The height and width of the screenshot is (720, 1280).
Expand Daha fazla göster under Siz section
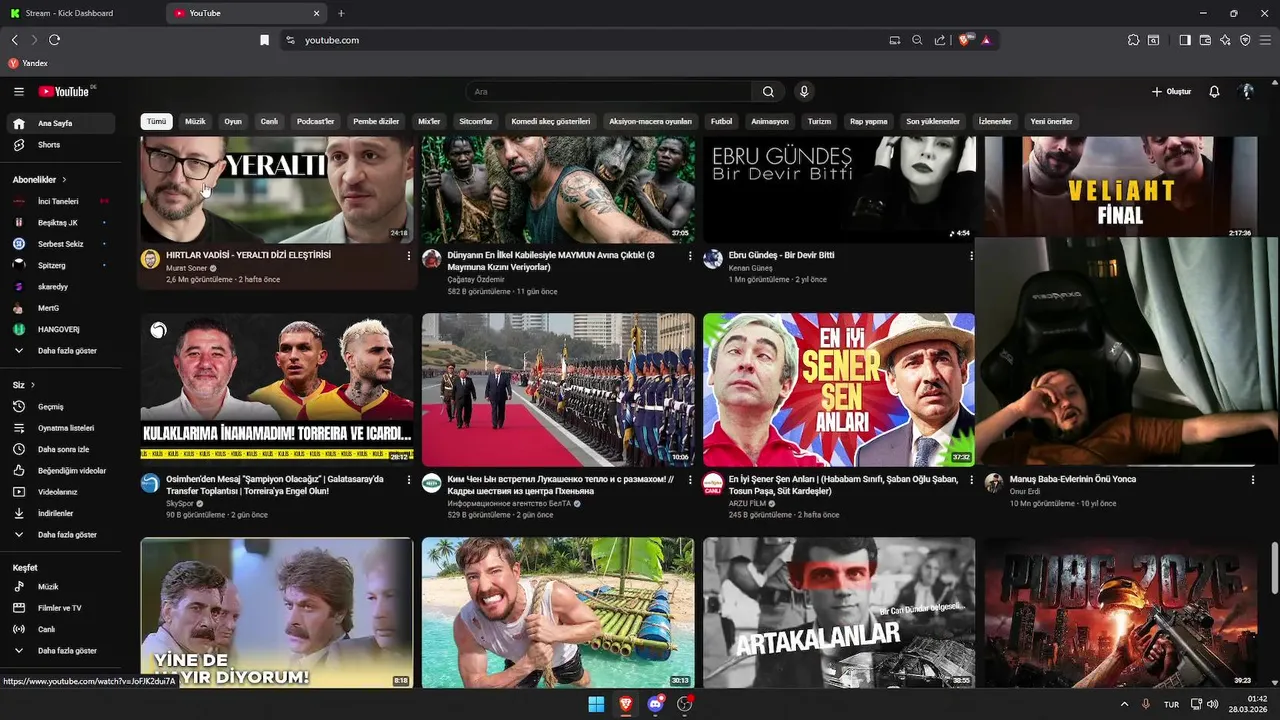coord(60,535)
